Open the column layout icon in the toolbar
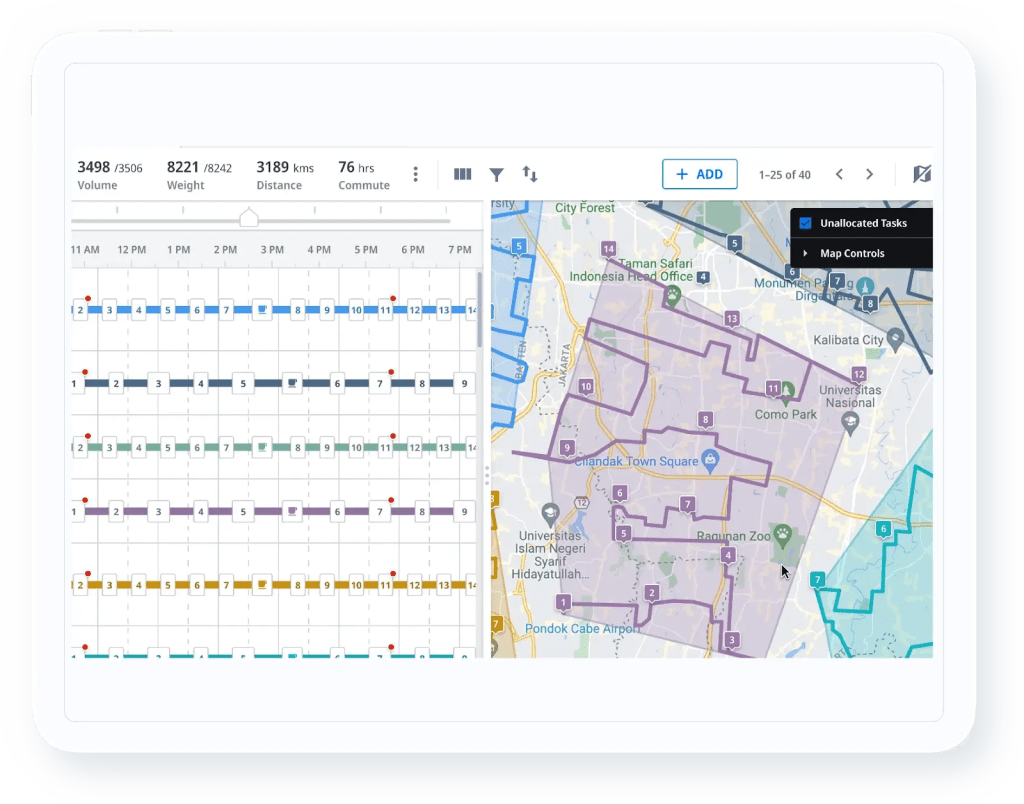The height and width of the screenshot is (804, 1024). [x=462, y=174]
